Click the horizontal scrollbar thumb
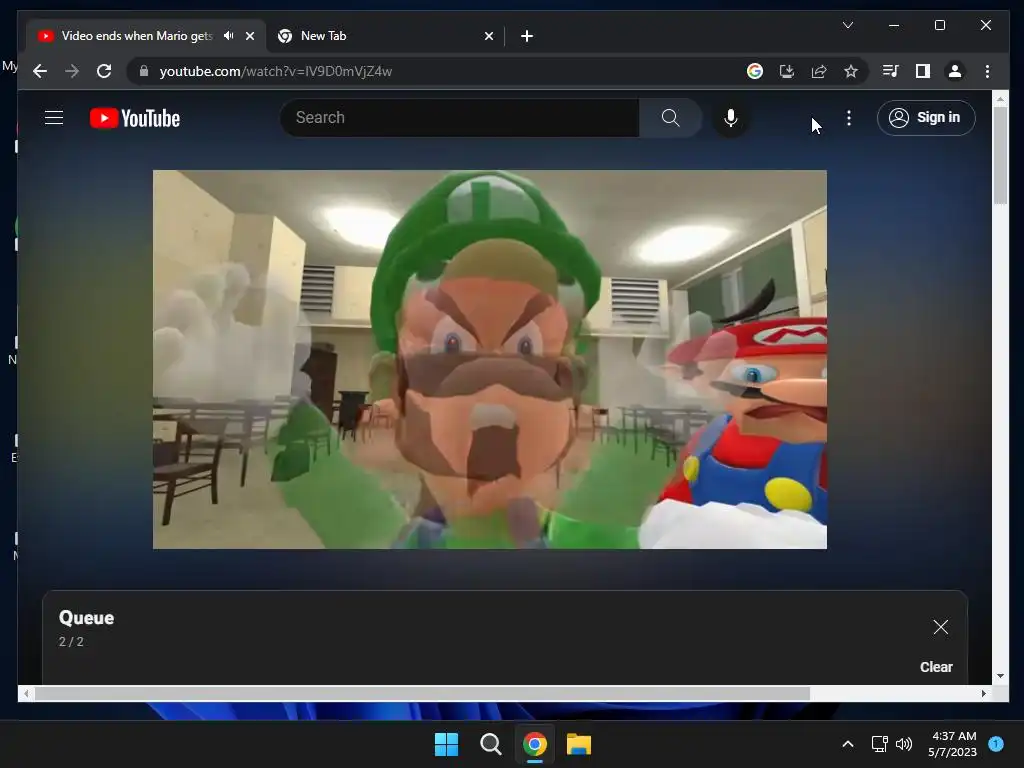Viewport: 1024px width, 768px height. tap(422, 693)
